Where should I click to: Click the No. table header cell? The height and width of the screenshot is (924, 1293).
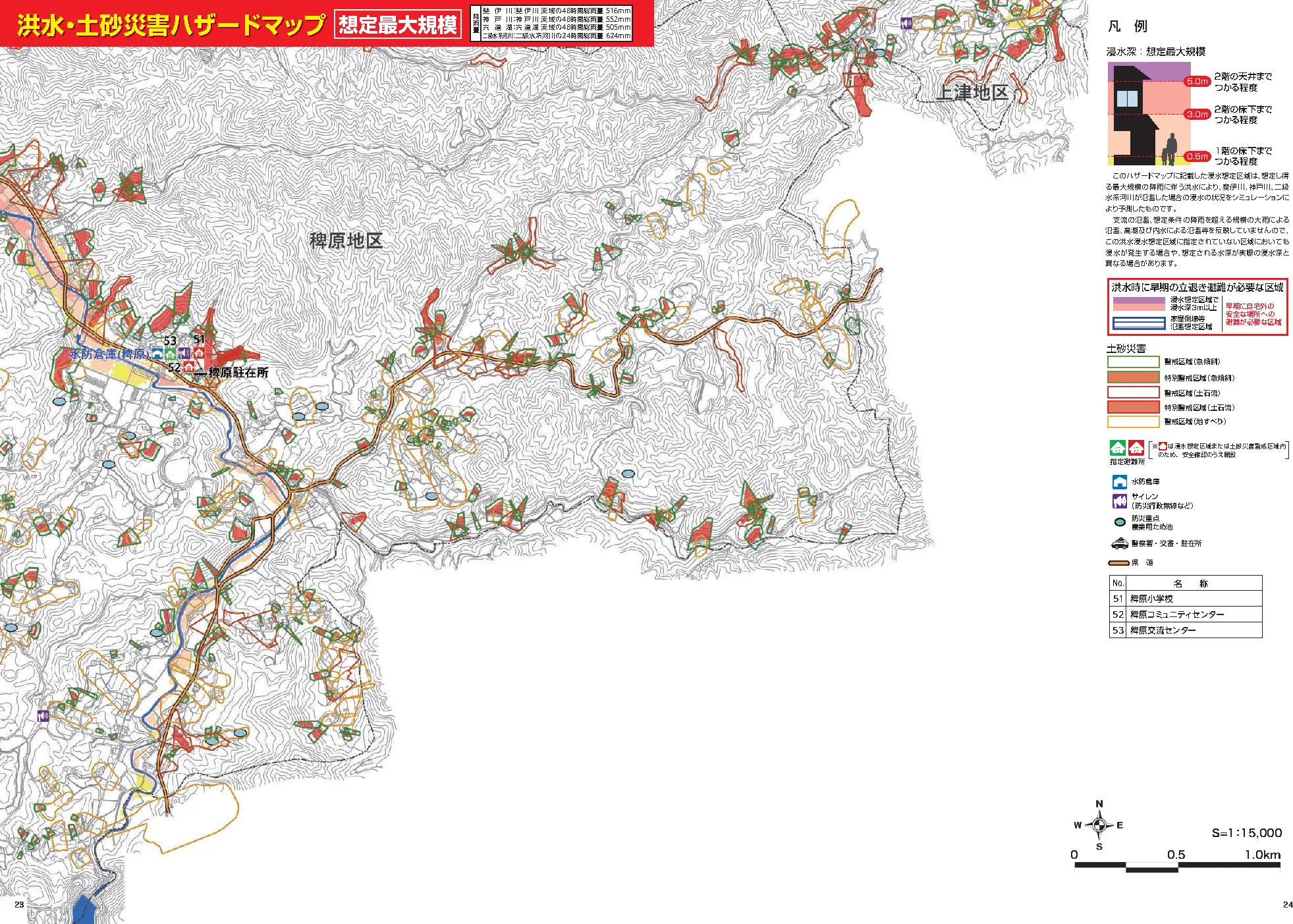[x=1118, y=584]
